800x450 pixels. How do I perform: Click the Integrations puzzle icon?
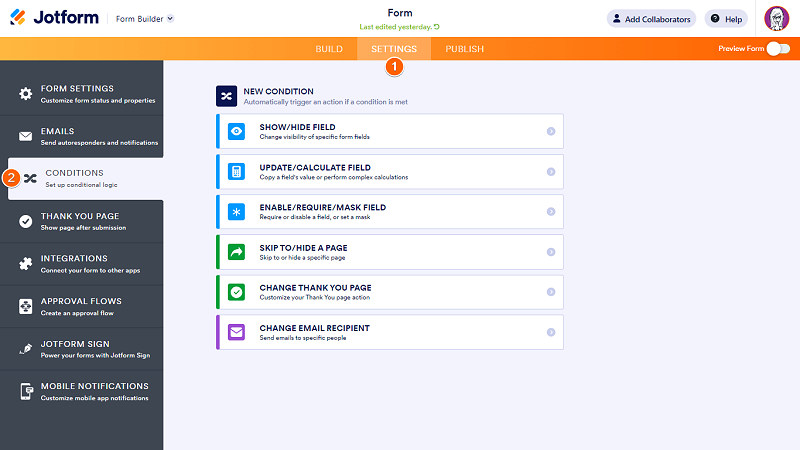(26, 264)
